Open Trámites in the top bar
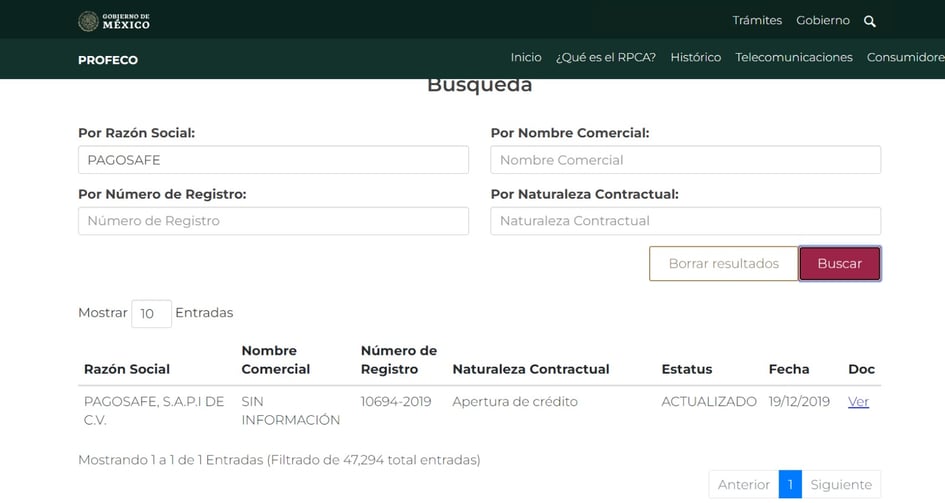Image resolution: width=945 pixels, height=503 pixels. (757, 21)
